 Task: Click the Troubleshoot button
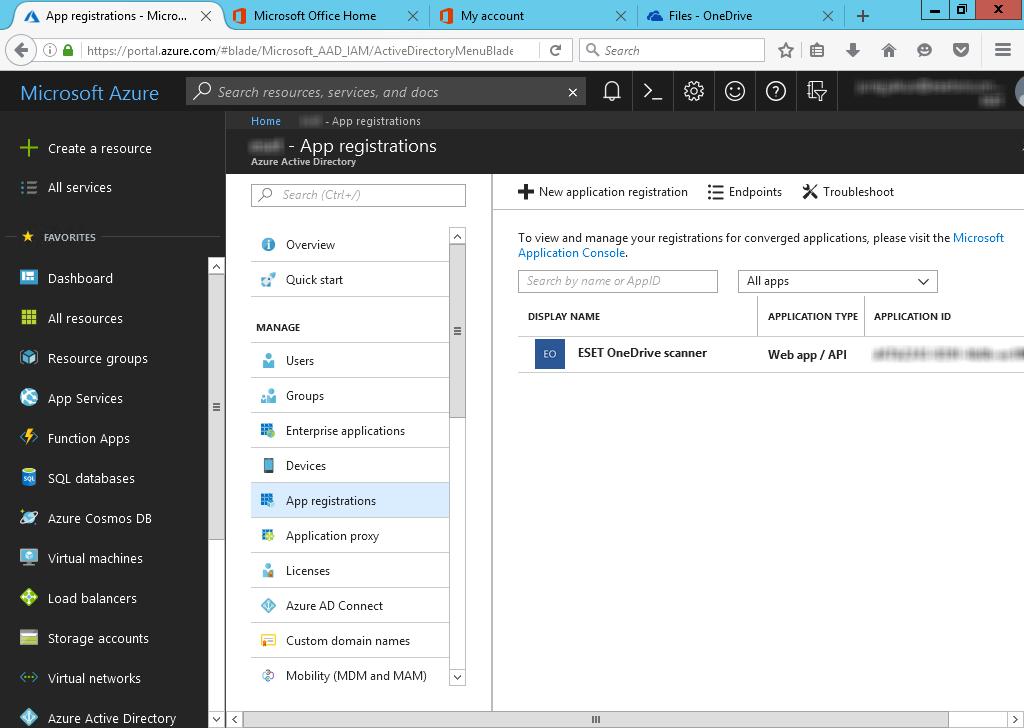pyautogui.click(x=848, y=191)
